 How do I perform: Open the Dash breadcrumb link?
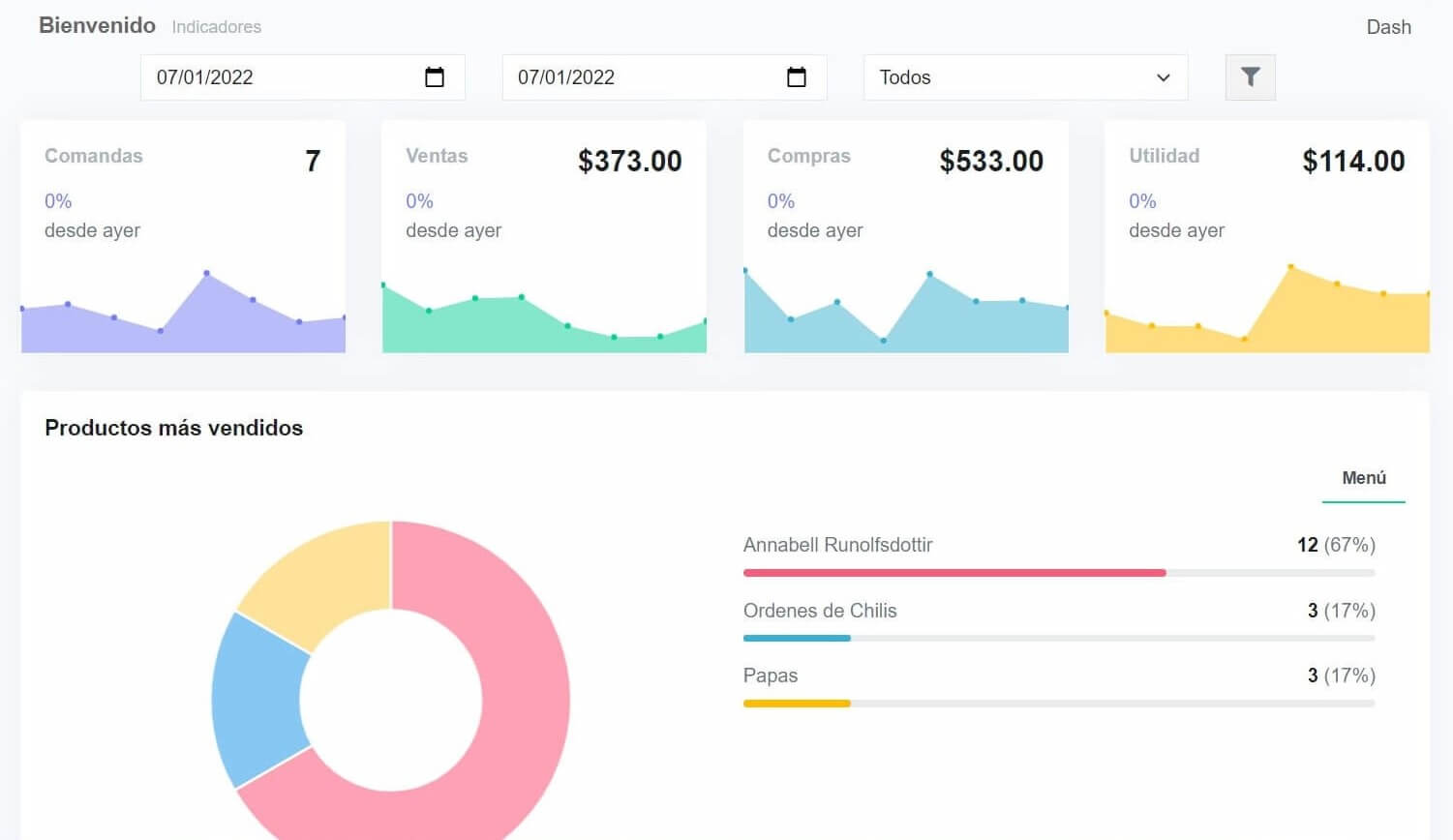[1388, 27]
